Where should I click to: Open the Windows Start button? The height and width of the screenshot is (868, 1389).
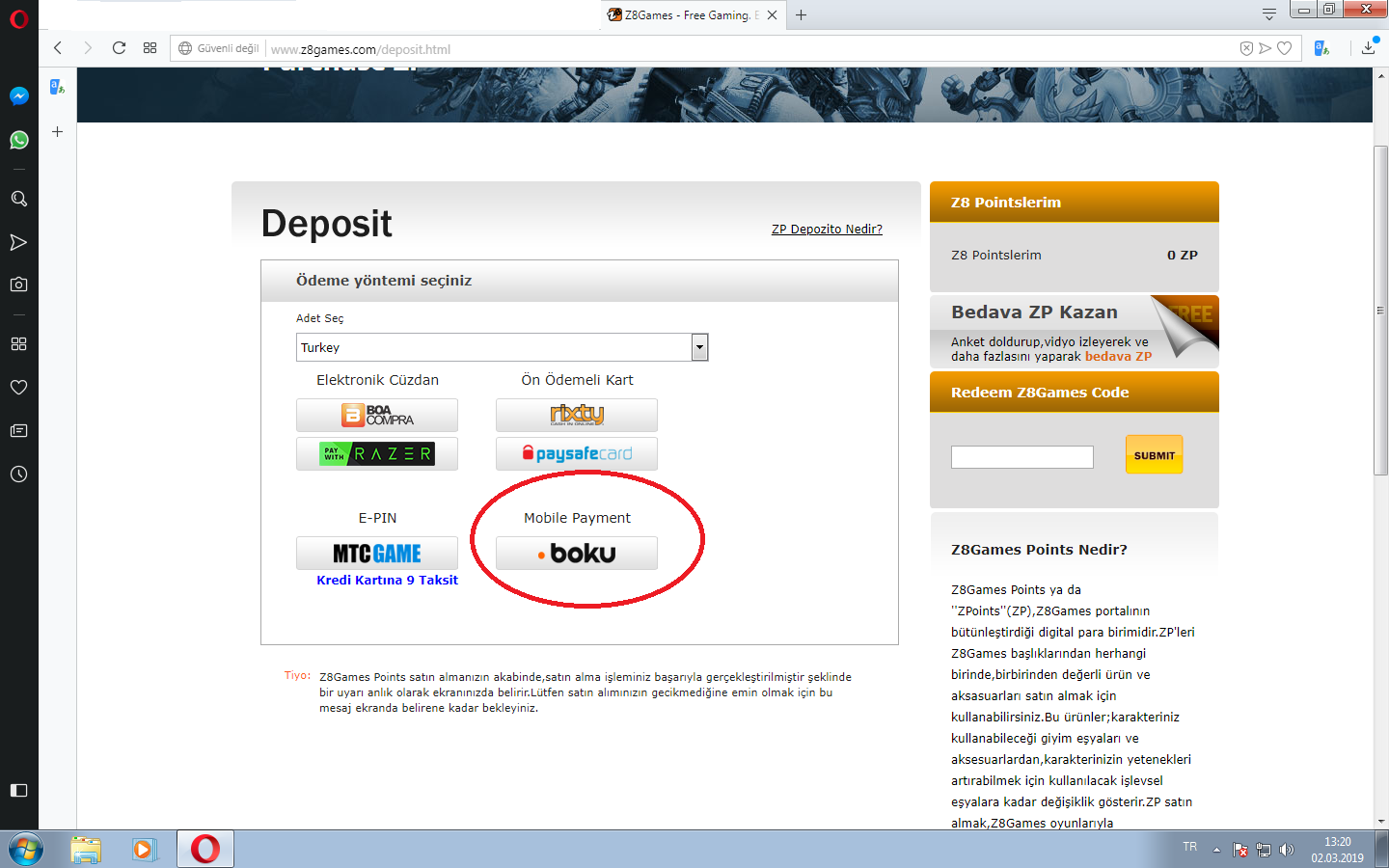(x=26, y=850)
